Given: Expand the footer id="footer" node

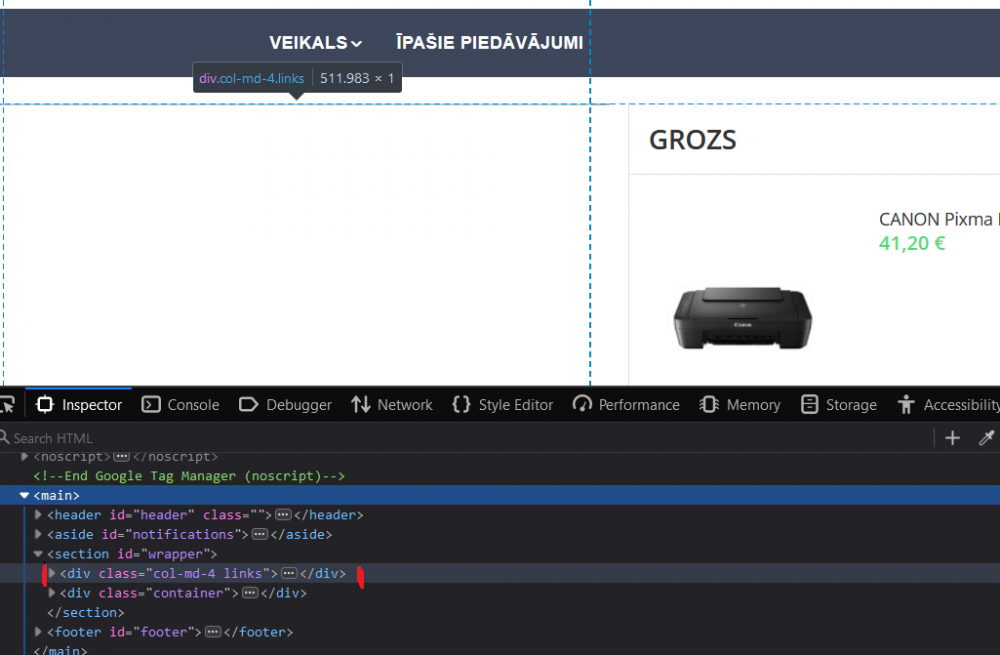Looking at the screenshot, I should point(38,632).
